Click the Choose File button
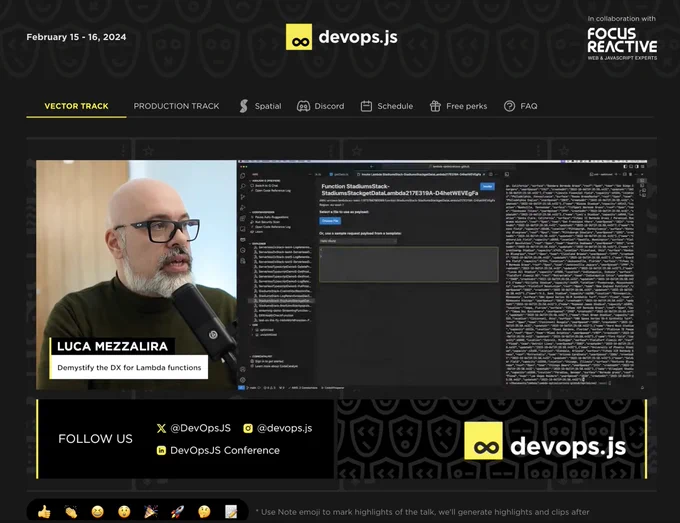The height and width of the screenshot is (523, 680). click(330, 221)
